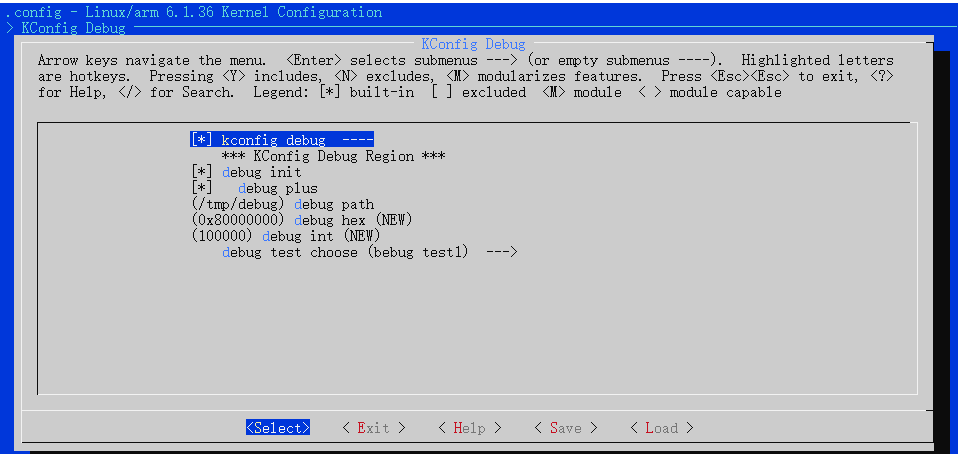959x454 pixels.
Task: Click <Save> to save the configuration
Action: point(565,428)
